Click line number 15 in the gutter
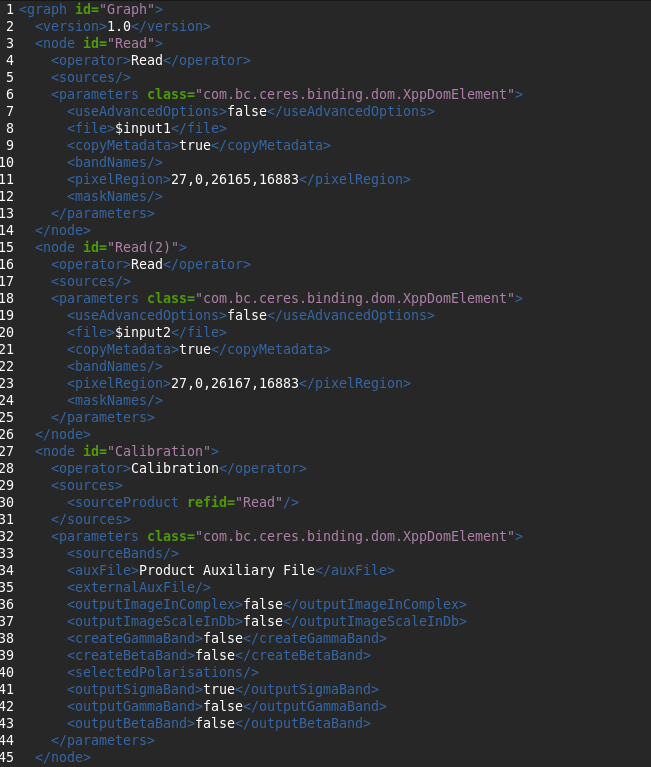This screenshot has height=767, width=651. pos(9,247)
